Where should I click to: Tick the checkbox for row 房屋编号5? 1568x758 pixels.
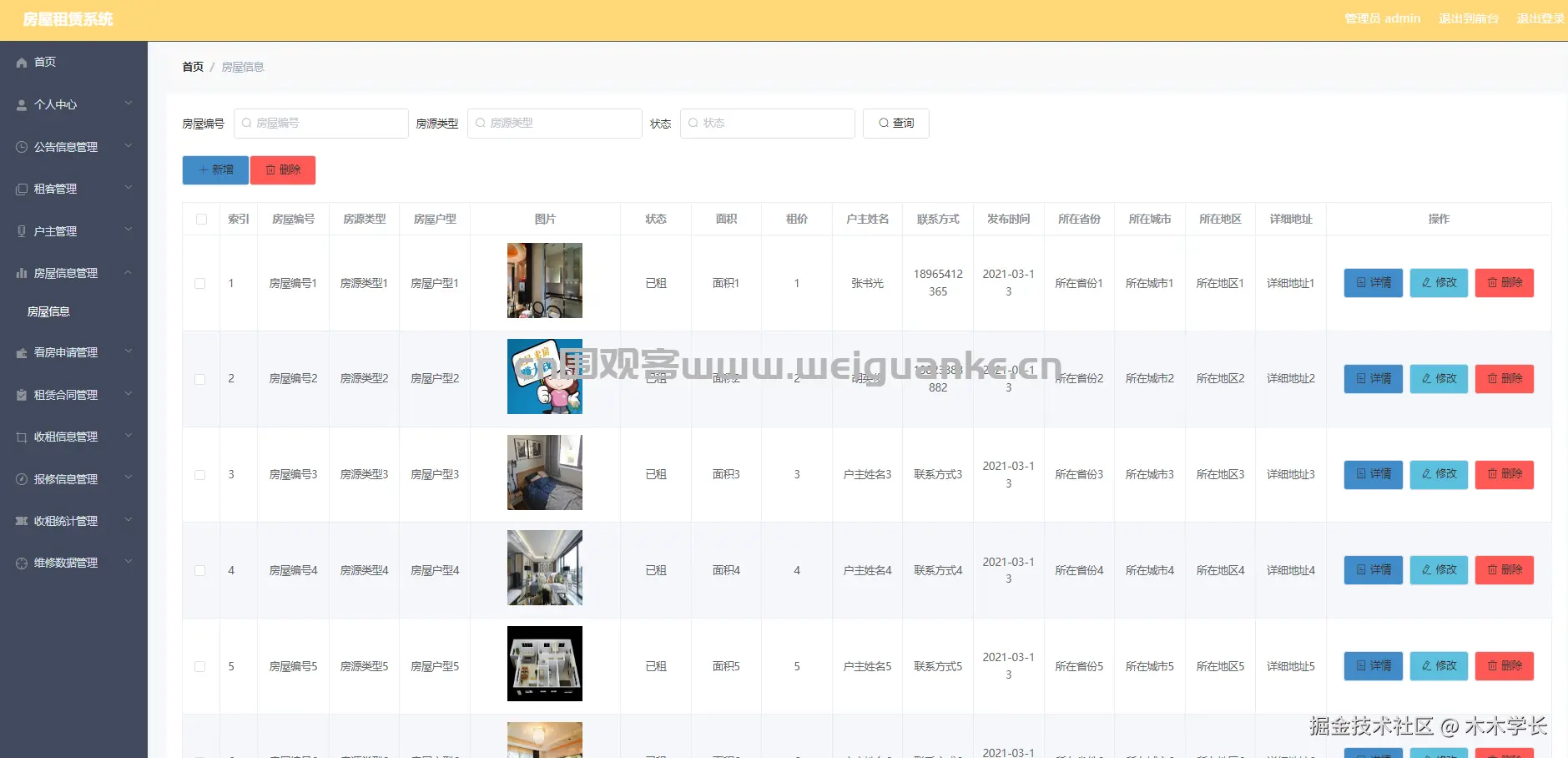[x=200, y=667]
